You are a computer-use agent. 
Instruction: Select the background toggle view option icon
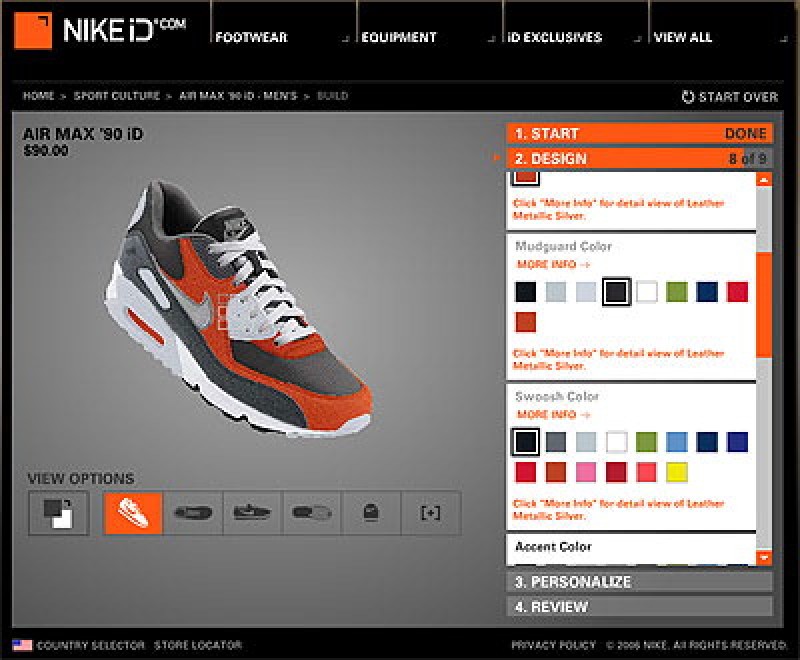pyautogui.click(x=59, y=513)
